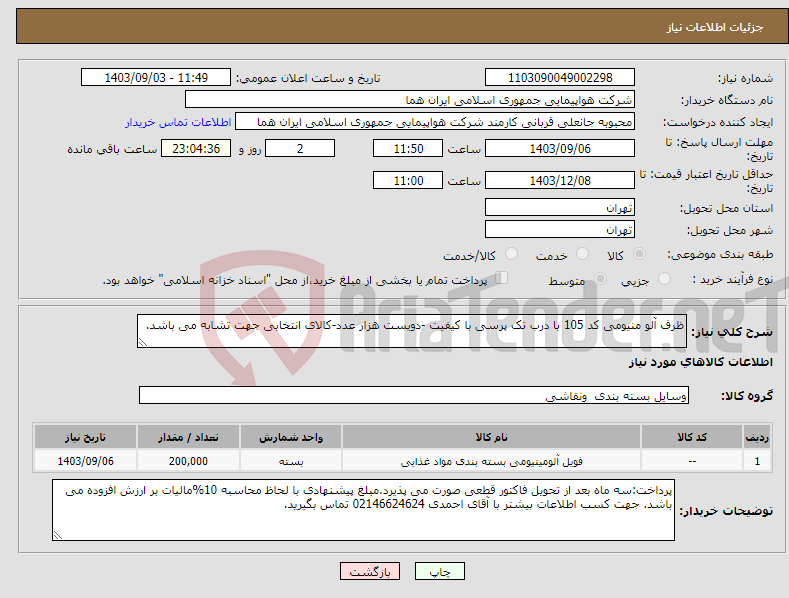The width and height of the screenshot is (789, 598).
Task: Click the response deadline date 1403/09/06 field
Action: (560, 148)
